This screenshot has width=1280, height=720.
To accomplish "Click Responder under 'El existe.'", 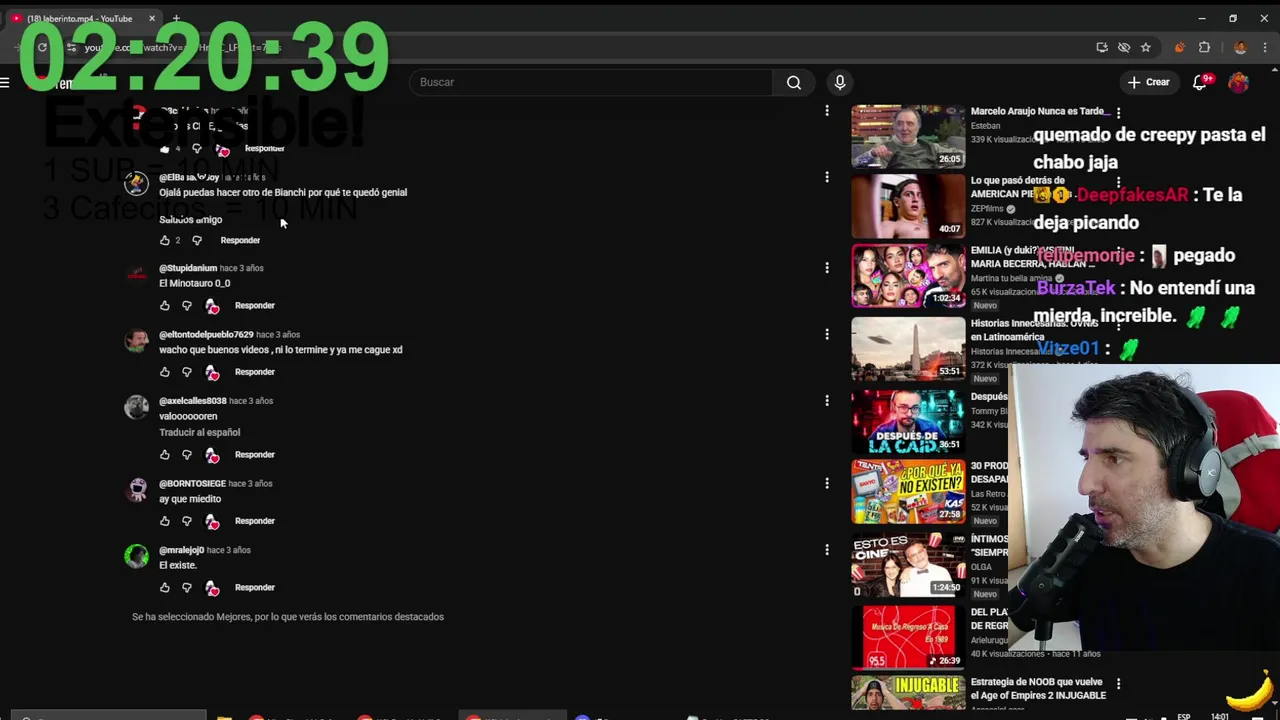I will tap(254, 588).
